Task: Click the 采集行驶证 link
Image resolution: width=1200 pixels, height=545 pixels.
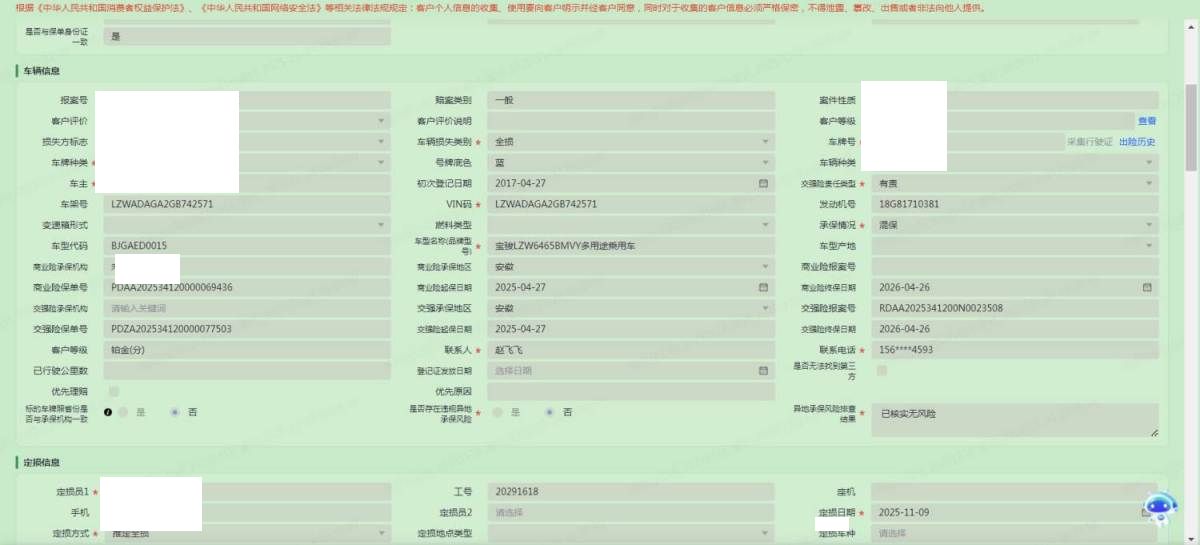Action: (x=1089, y=142)
